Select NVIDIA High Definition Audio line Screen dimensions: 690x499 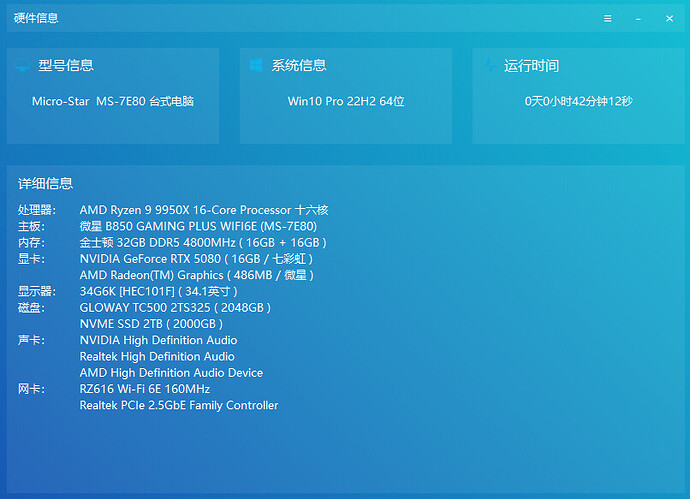pyautogui.click(x=158, y=340)
